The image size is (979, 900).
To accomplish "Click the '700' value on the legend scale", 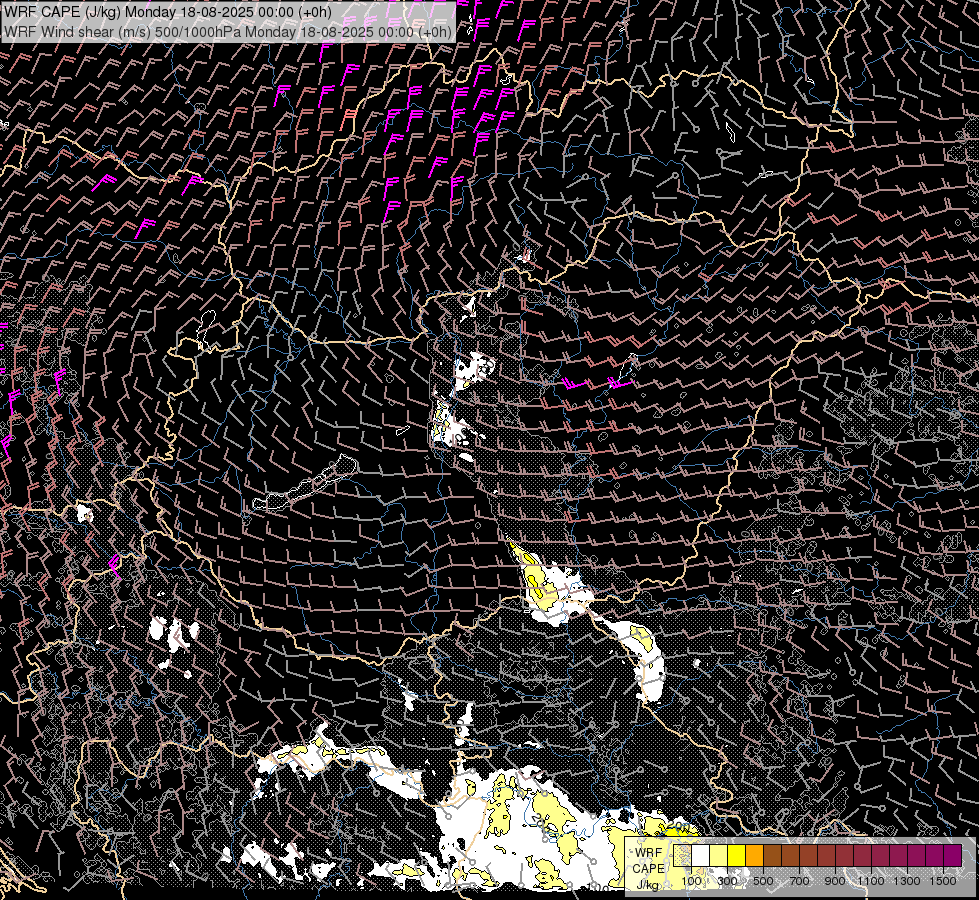I will tap(799, 881).
